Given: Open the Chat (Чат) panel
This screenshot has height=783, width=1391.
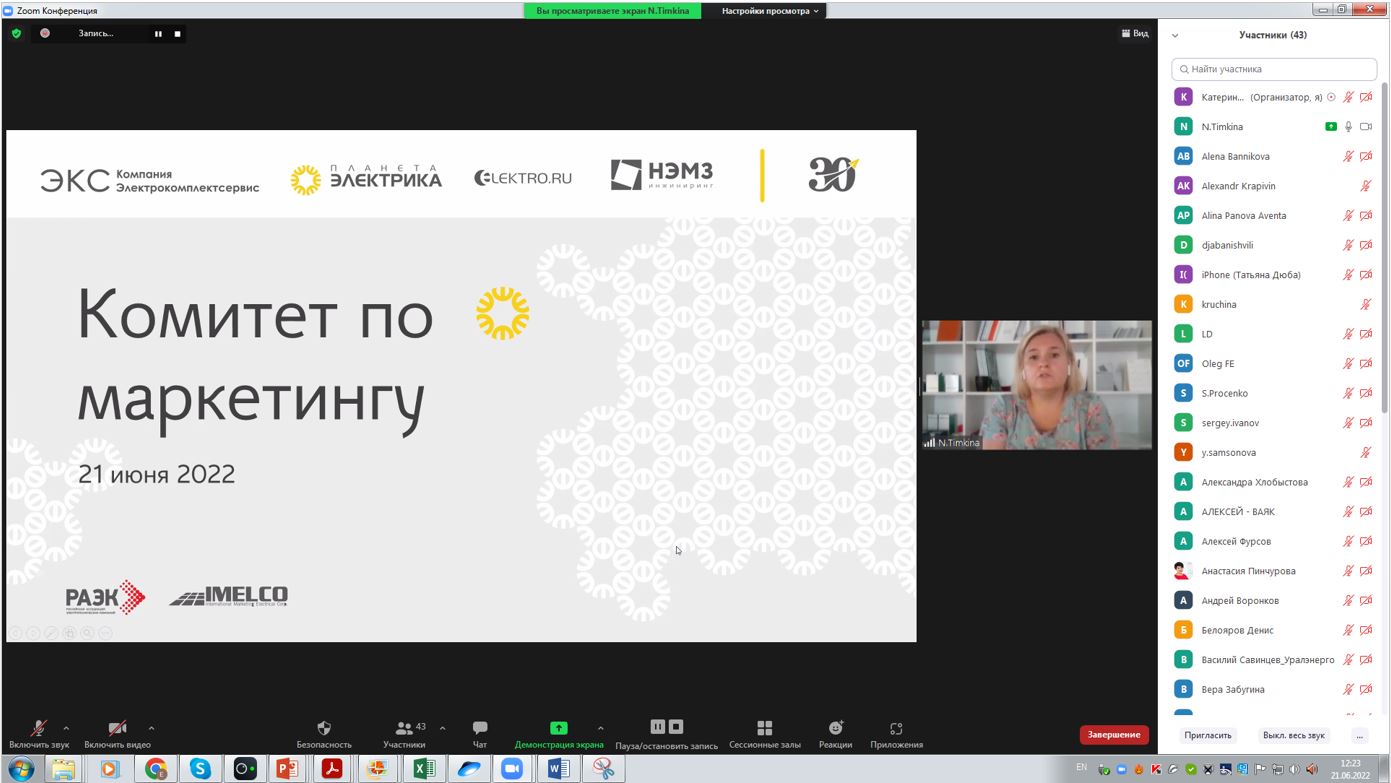Looking at the screenshot, I should click(479, 729).
